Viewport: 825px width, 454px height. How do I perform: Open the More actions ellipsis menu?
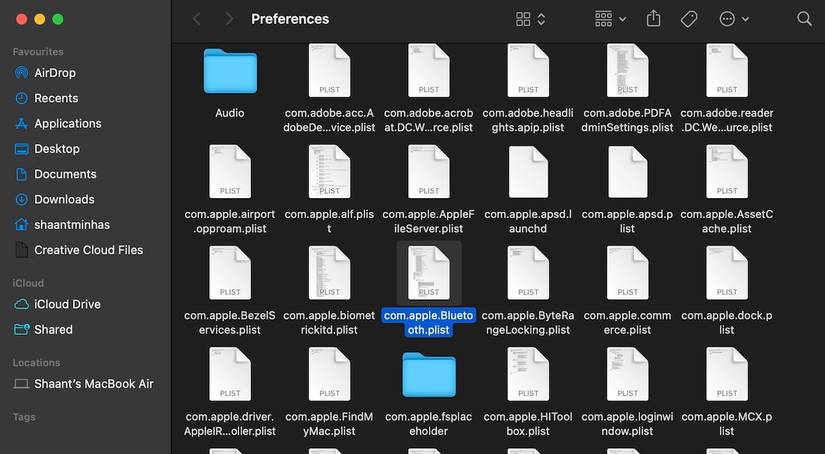click(x=733, y=19)
